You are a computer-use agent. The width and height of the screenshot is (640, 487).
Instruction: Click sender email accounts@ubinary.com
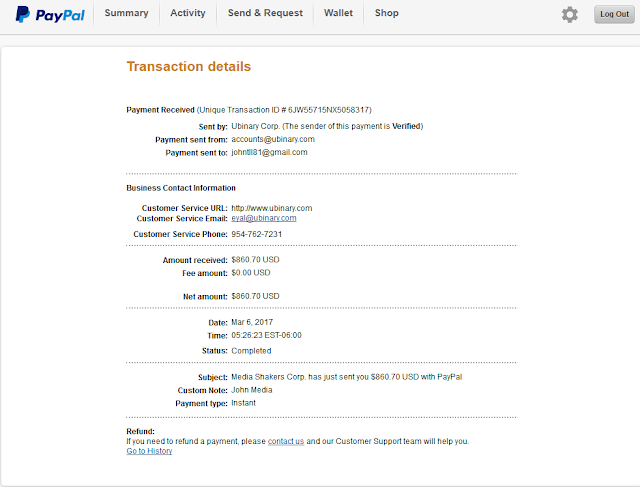(273, 139)
